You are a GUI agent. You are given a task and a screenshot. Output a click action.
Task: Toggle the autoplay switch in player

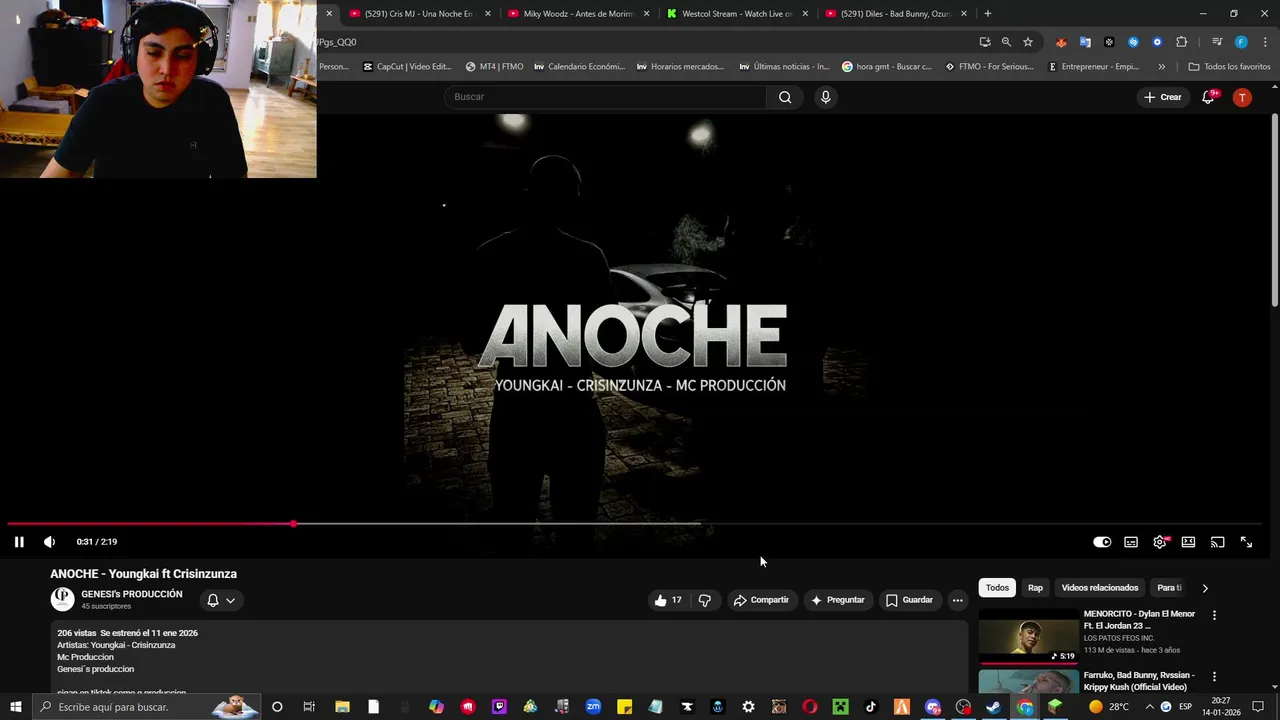point(1102,542)
